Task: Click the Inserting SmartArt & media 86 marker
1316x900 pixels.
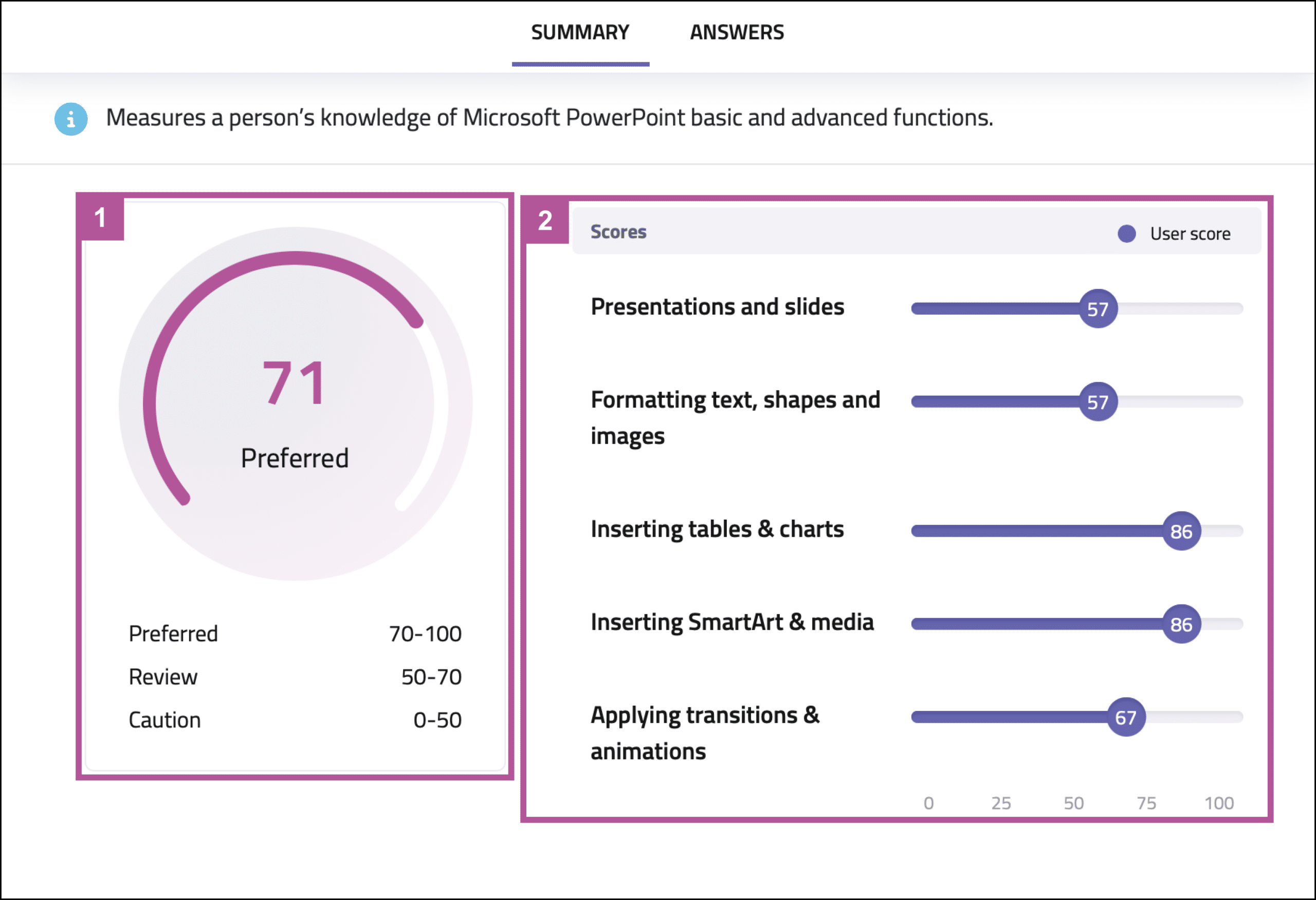Action: [1181, 624]
